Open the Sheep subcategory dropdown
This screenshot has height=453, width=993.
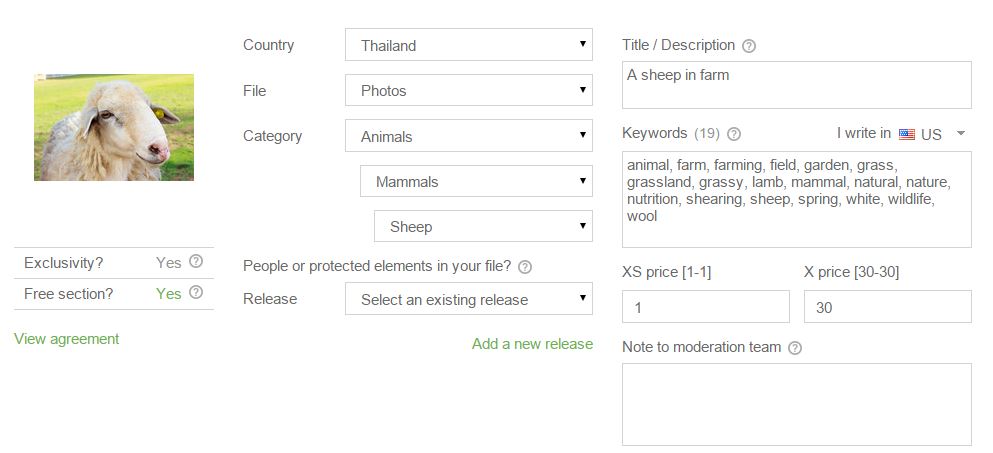(x=483, y=227)
